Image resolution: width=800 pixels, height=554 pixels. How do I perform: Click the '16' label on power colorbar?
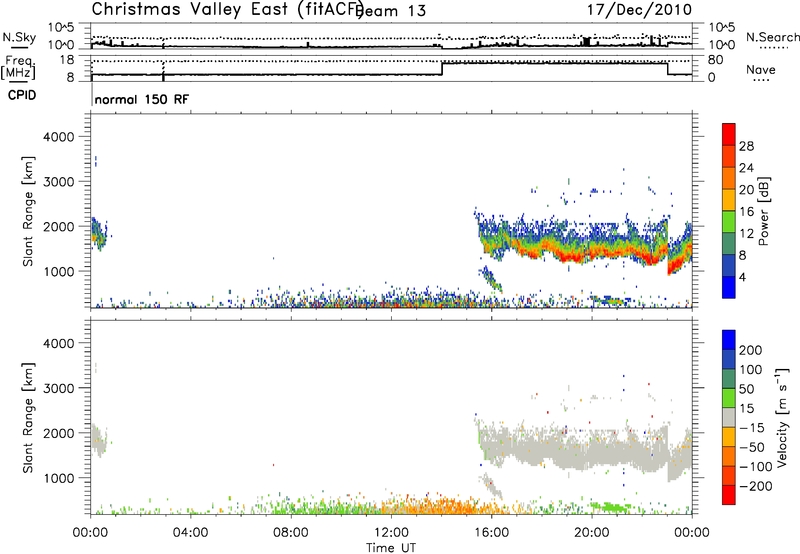pos(746,212)
